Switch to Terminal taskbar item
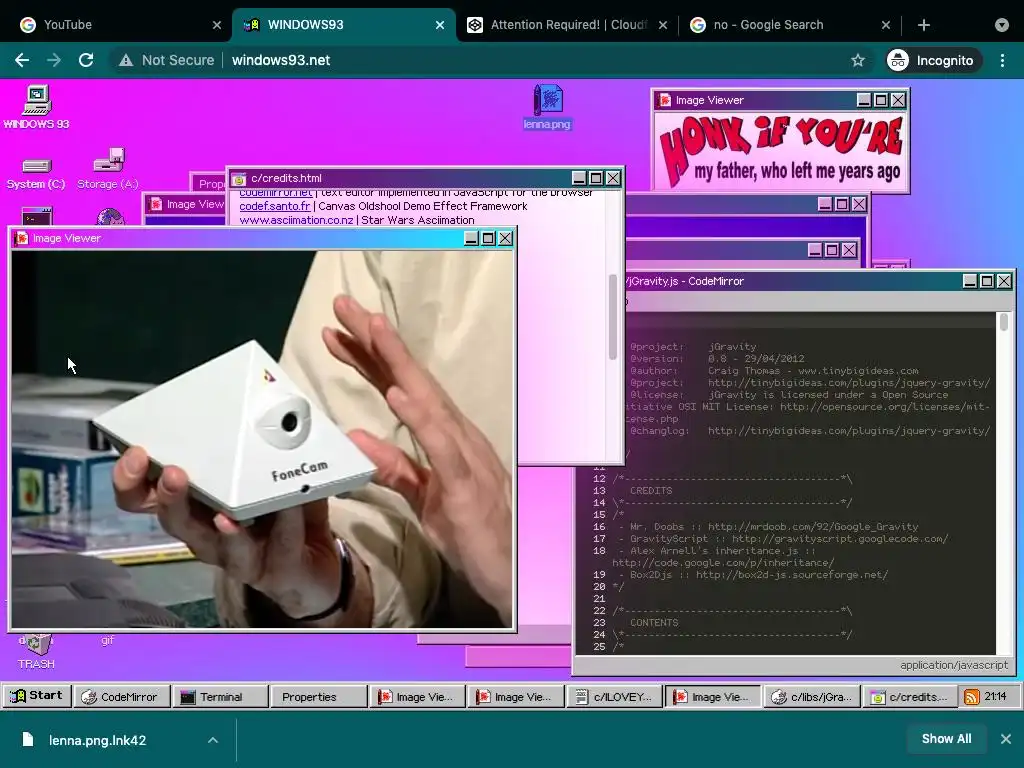Image resolution: width=1024 pixels, height=768 pixels. click(x=220, y=697)
